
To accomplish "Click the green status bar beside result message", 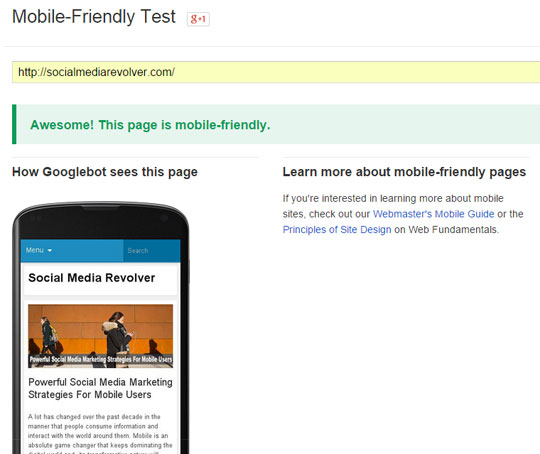I will coord(14,124).
